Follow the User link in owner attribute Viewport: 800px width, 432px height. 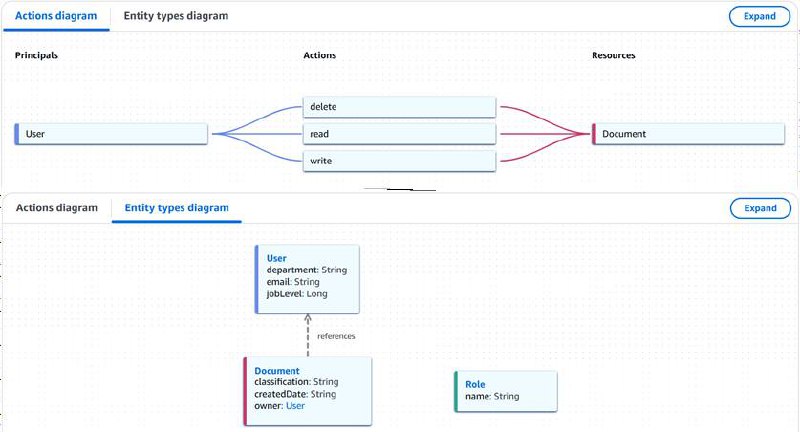tap(295, 406)
